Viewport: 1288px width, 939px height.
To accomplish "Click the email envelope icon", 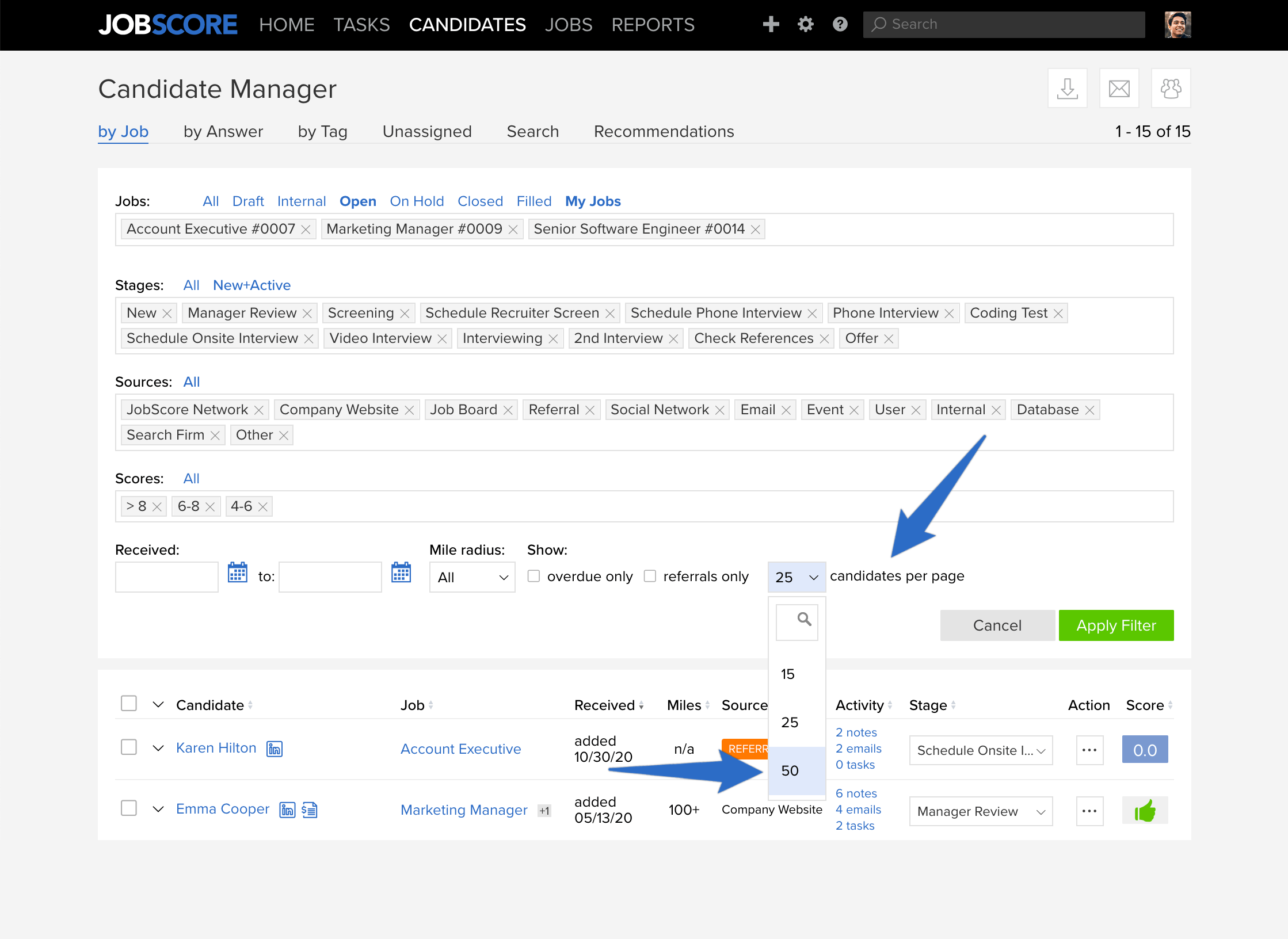I will click(x=1119, y=89).
